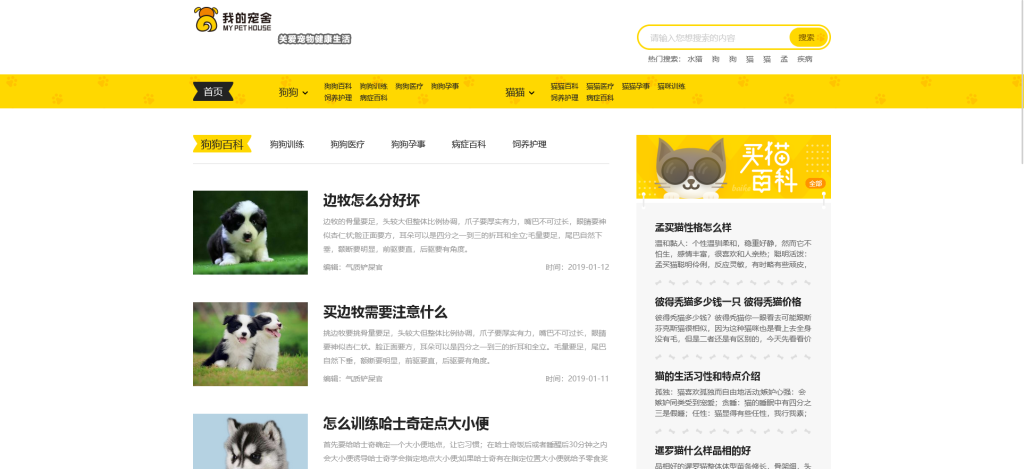Viewport: 1024px width, 469px height.
Task: Select the 狗狗孕事 tab
Action: click(408, 144)
